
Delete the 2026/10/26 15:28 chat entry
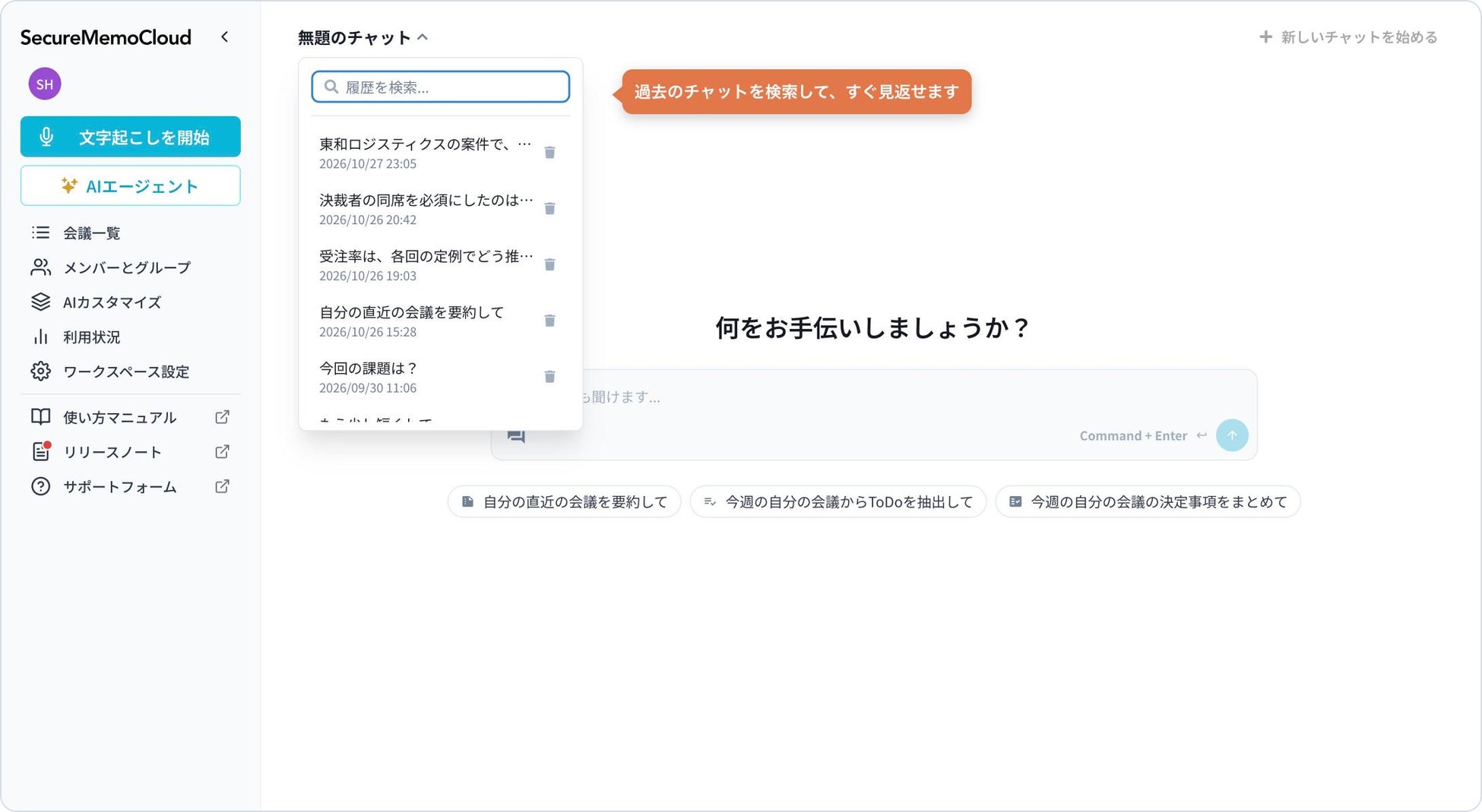coord(549,321)
